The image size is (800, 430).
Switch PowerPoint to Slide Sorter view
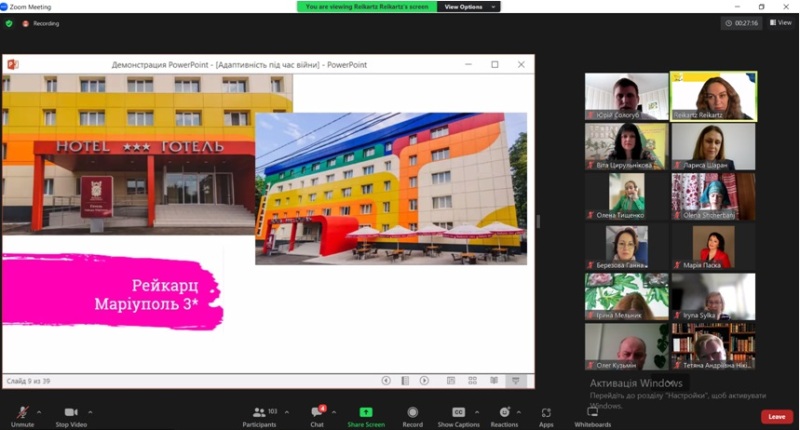(x=472, y=381)
